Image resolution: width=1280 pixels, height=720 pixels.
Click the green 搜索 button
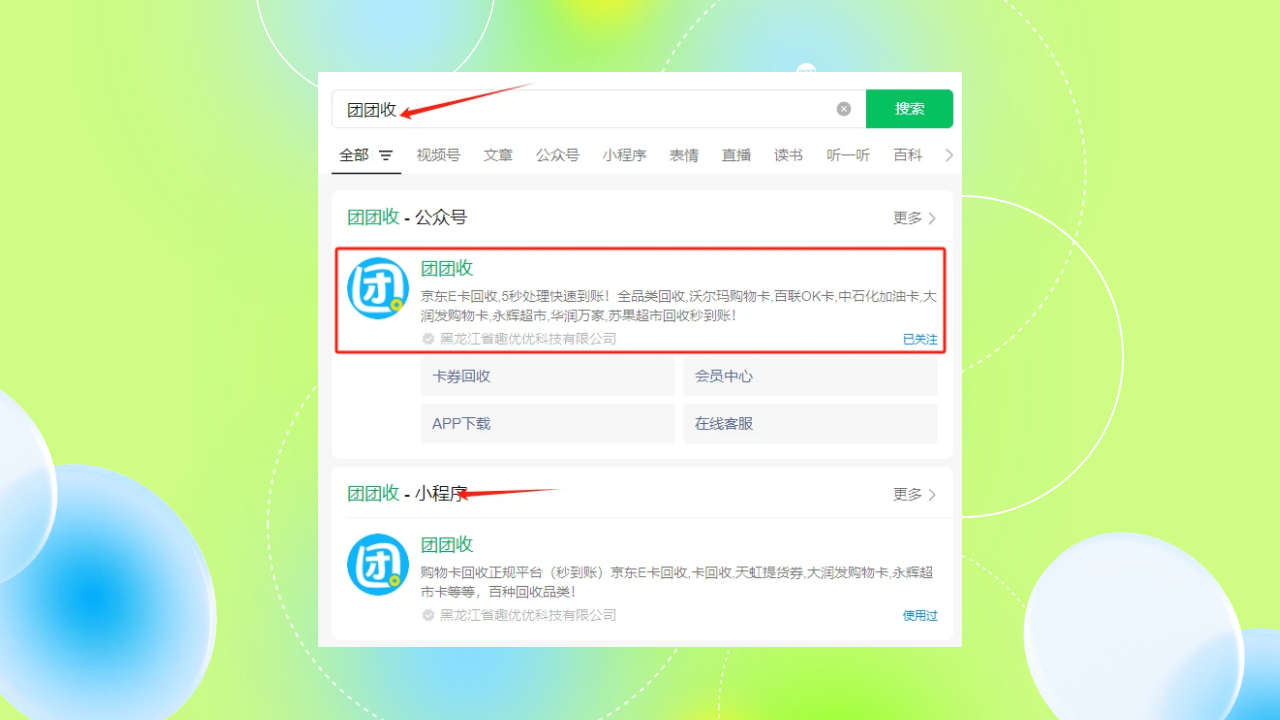[x=909, y=109]
